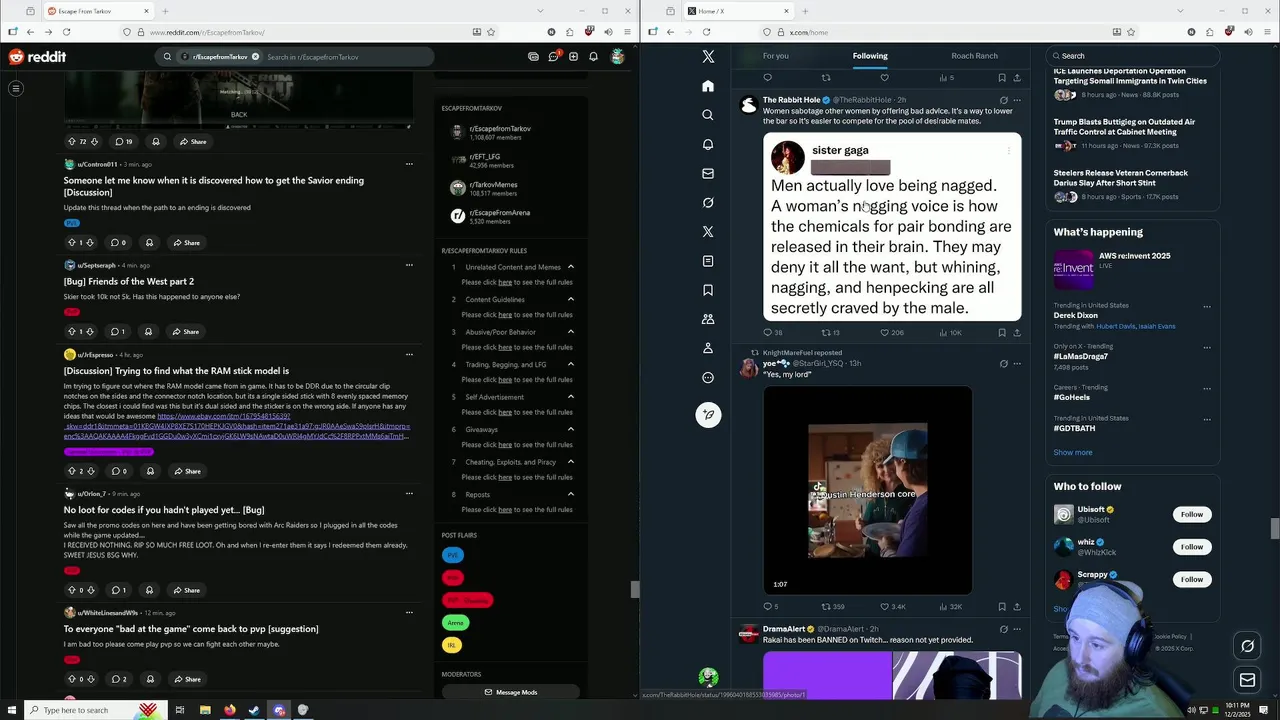Open X profile person icon in sidebar
The image size is (1280, 720).
708,348
